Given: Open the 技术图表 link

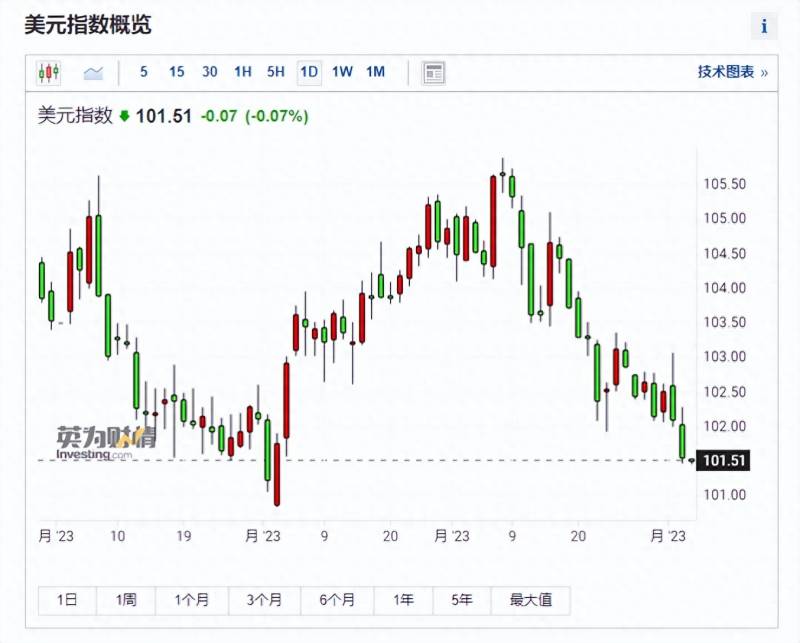Looking at the screenshot, I should click(x=733, y=72).
